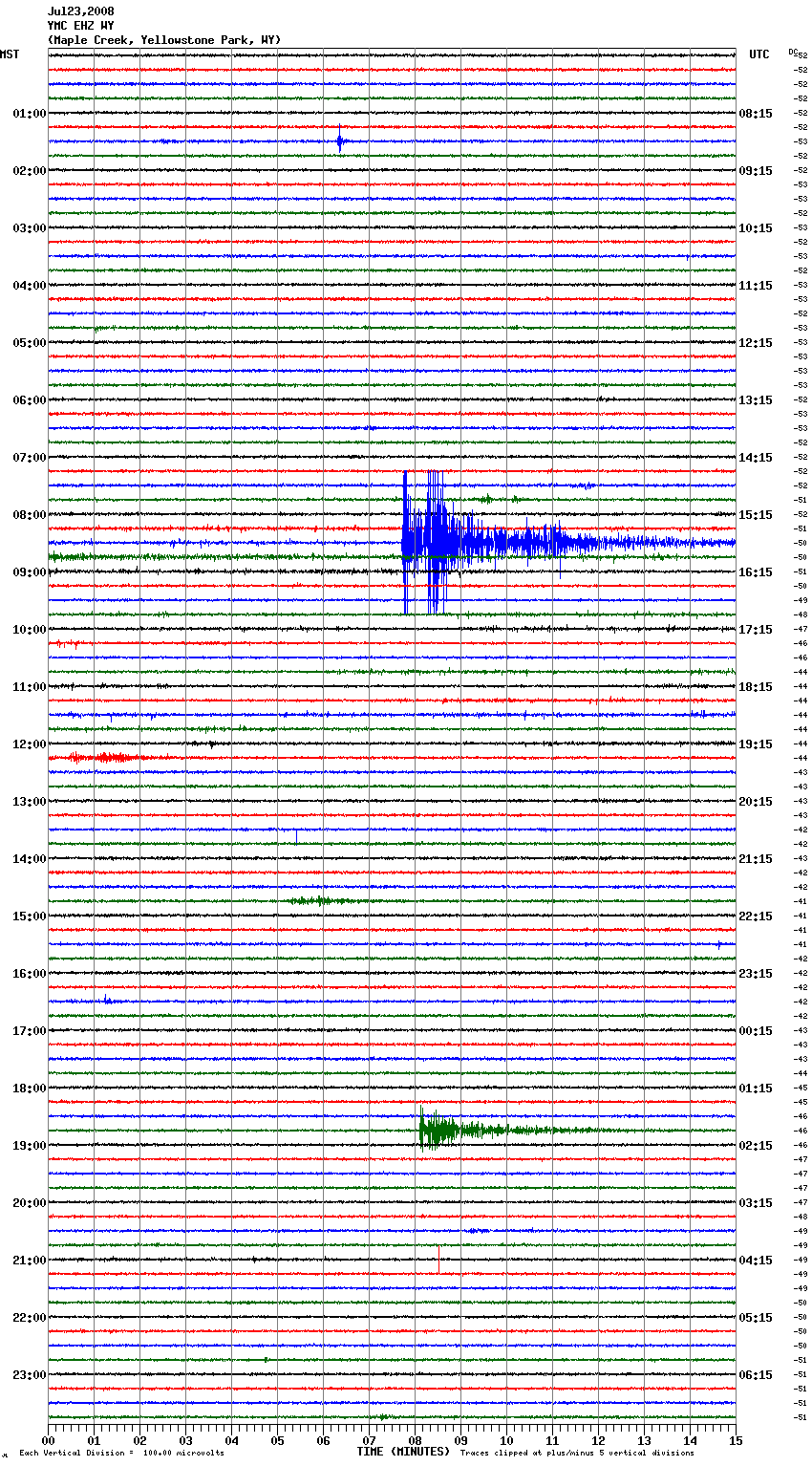Select the 07:00 MST time label
The width and height of the screenshot is (812, 1466).
click(x=30, y=458)
